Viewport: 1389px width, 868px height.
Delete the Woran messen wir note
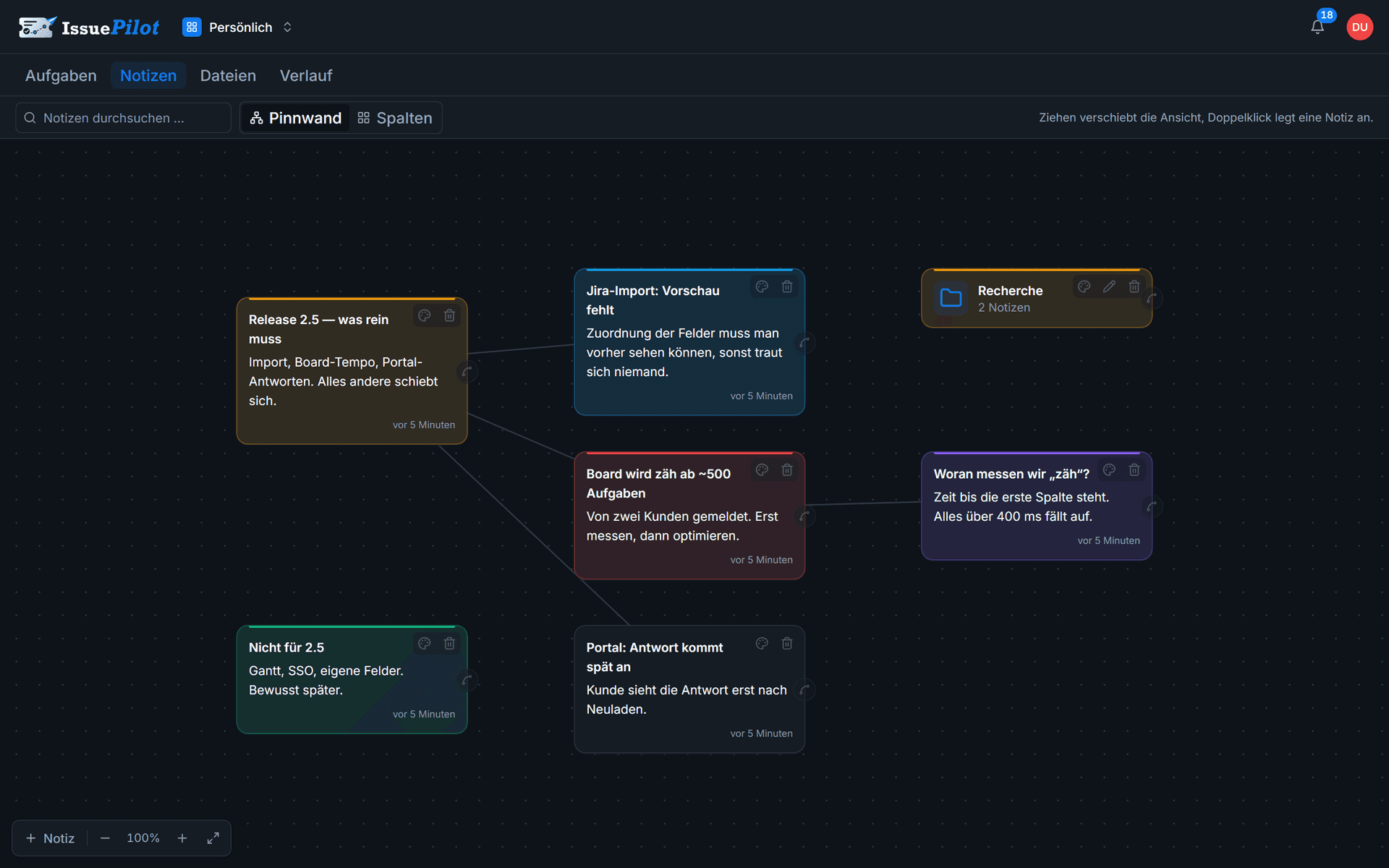pyautogui.click(x=1134, y=469)
